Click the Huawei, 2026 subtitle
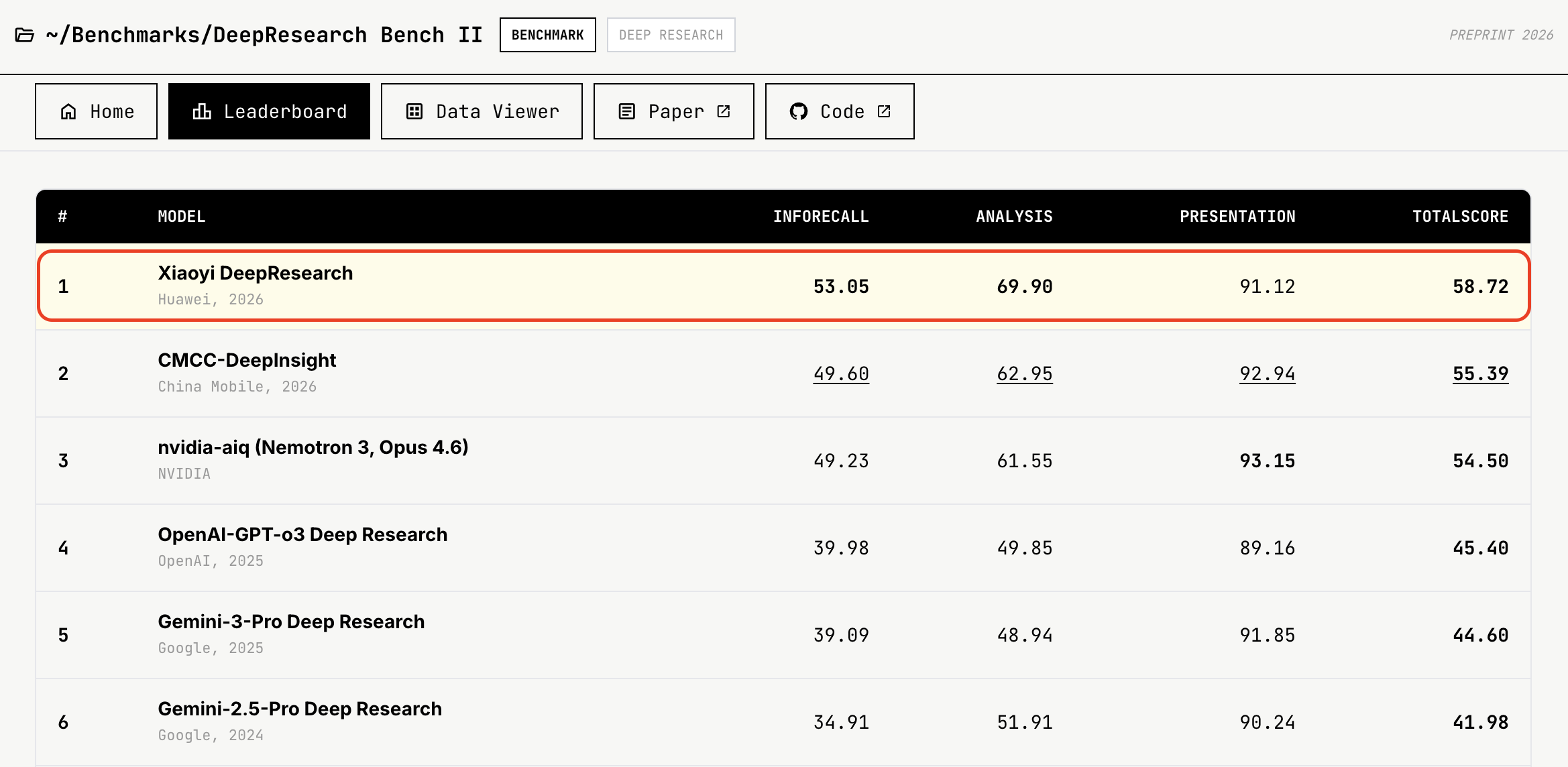The height and width of the screenshot is (767, 1568). click(x=211, y=300)
